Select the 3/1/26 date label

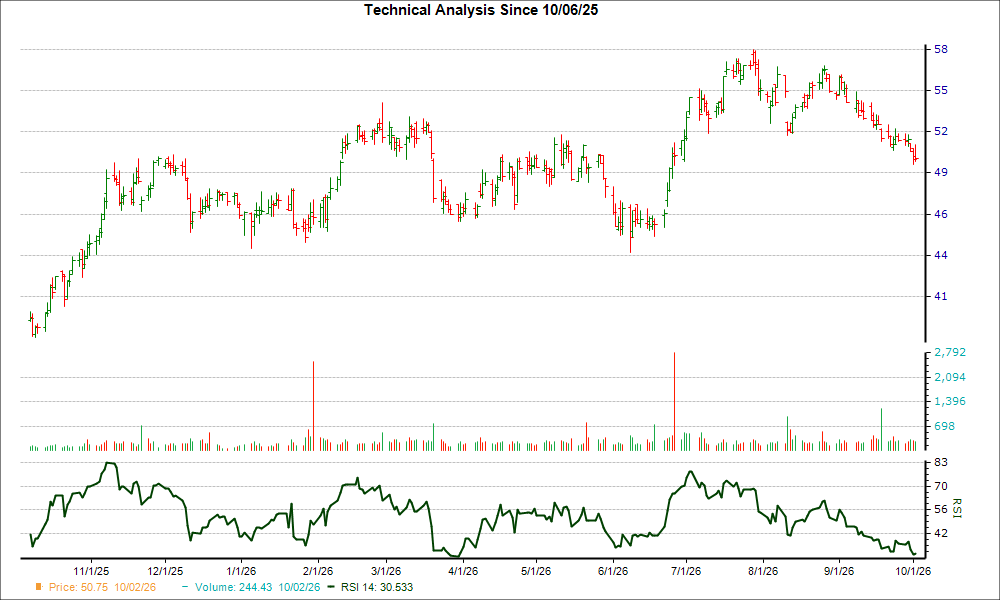click(386, 571)
